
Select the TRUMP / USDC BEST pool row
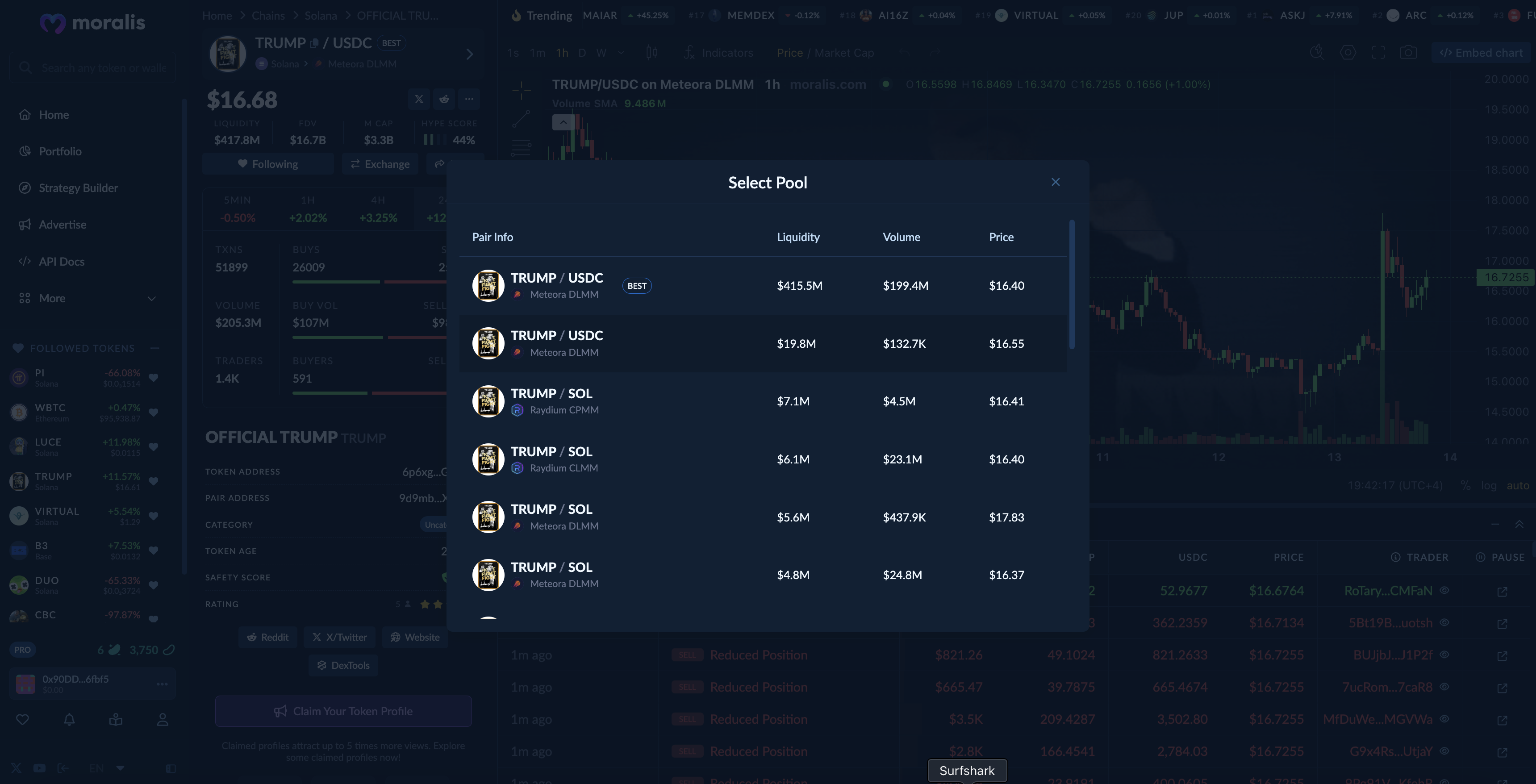click(763, 286)
